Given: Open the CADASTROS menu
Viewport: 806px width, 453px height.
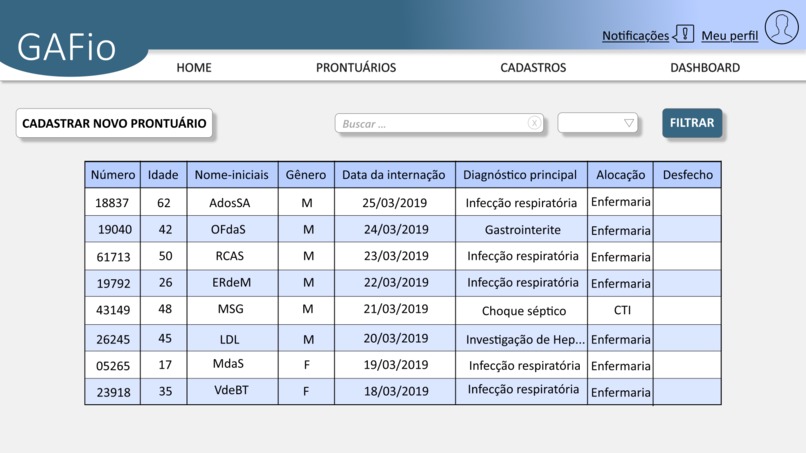Looking at the screenshot, I should pos(533,67).
